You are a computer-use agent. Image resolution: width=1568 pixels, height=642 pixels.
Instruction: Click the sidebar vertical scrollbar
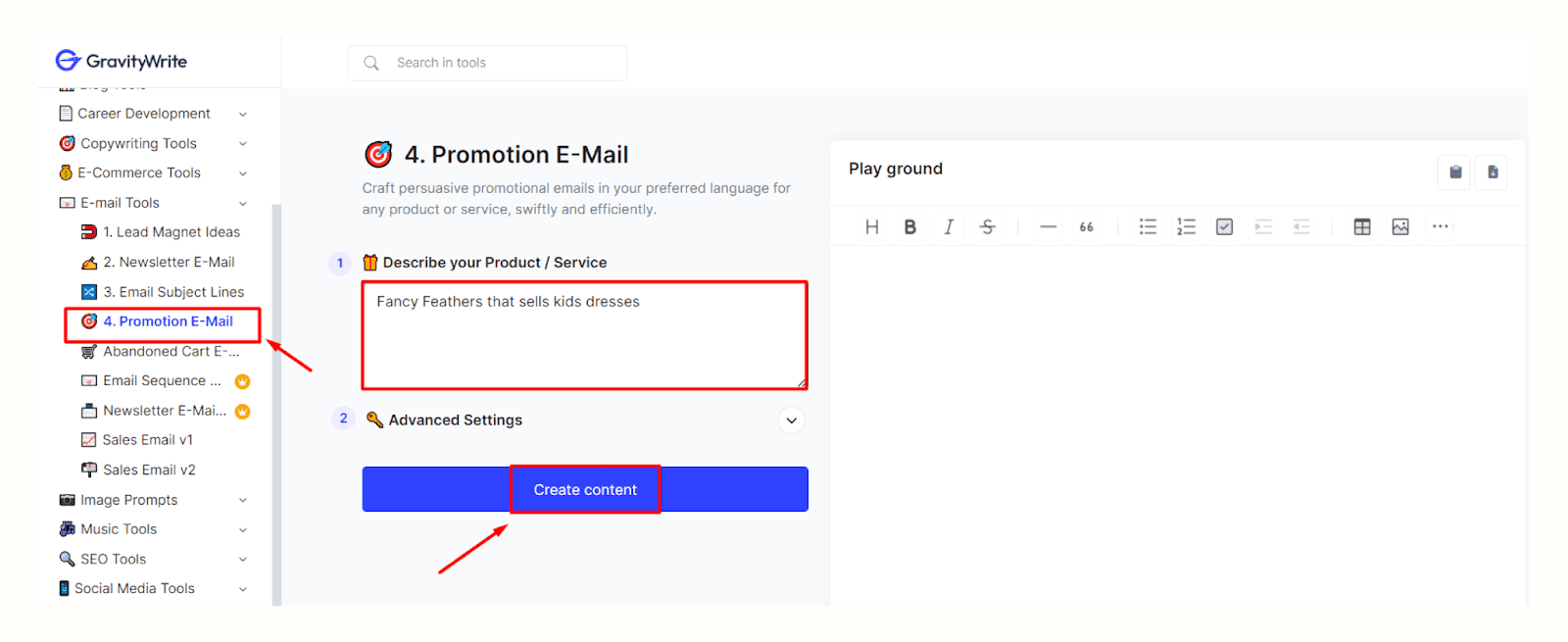[276, 404]
